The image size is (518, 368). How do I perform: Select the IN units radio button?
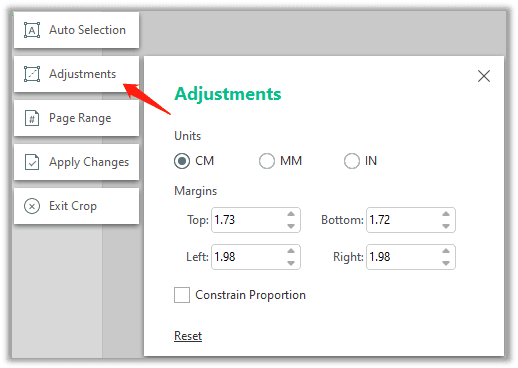tap(352, 161)
